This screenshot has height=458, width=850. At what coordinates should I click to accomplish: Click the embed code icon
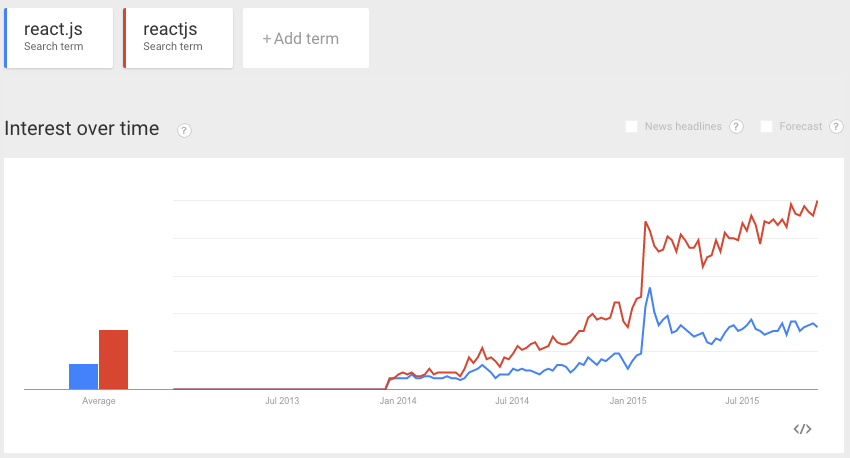click(802, 428)
